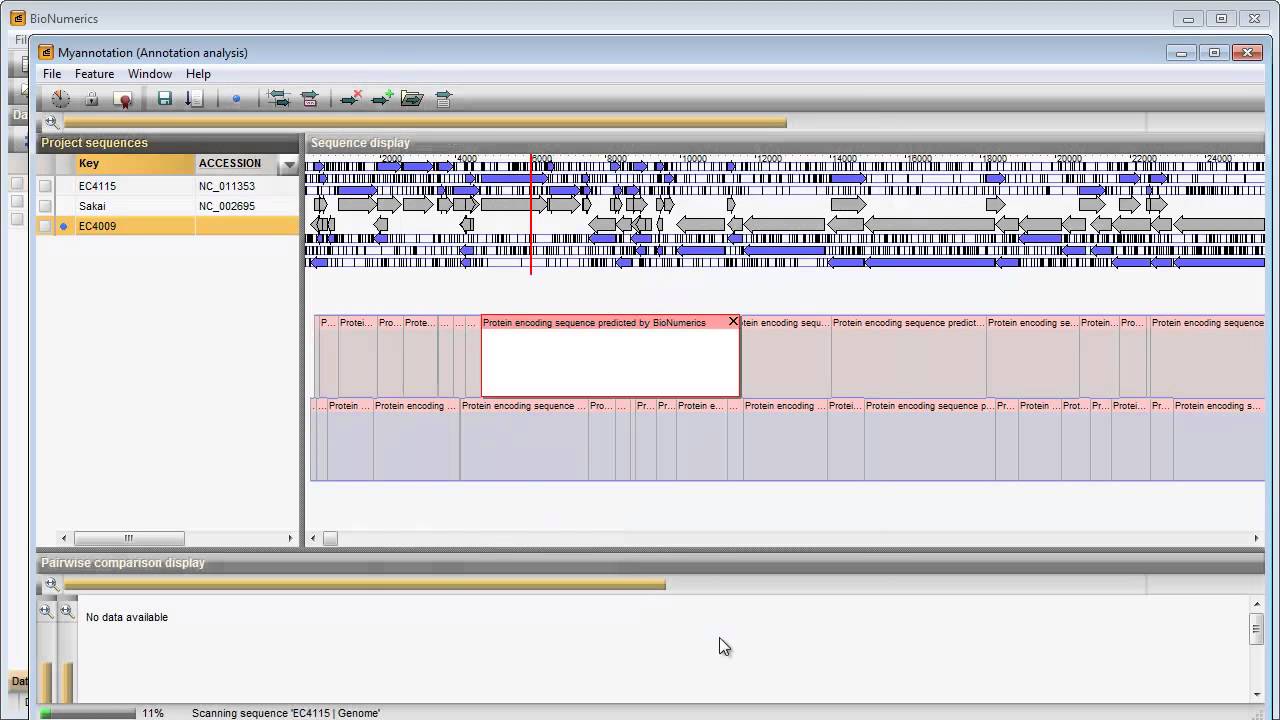Click the open folder with arrow icon
Image resolution: width=1280 pixels, height=720 pixels.
tap(412, 98)
